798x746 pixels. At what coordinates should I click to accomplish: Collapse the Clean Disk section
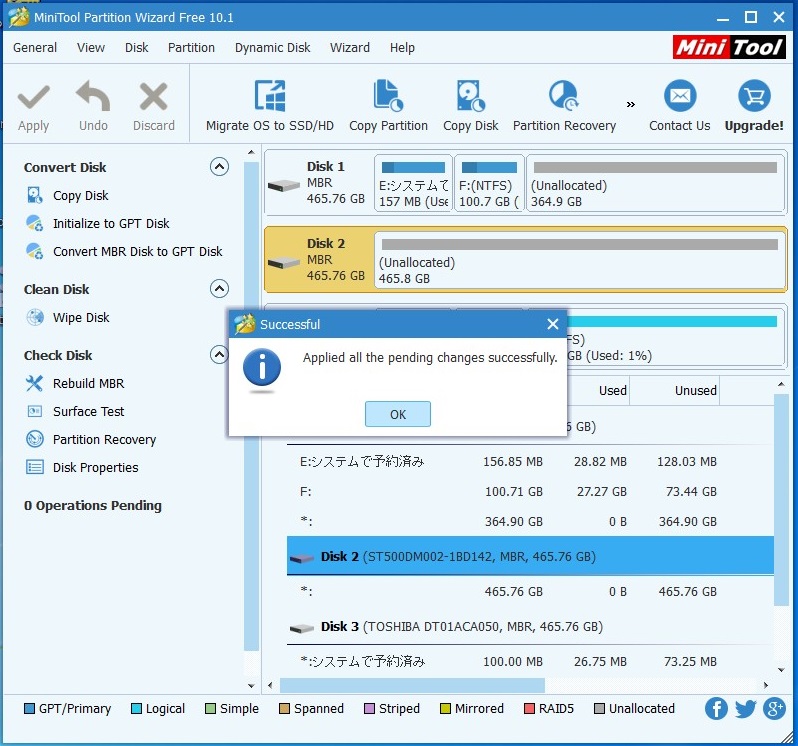tap(219, 289)
